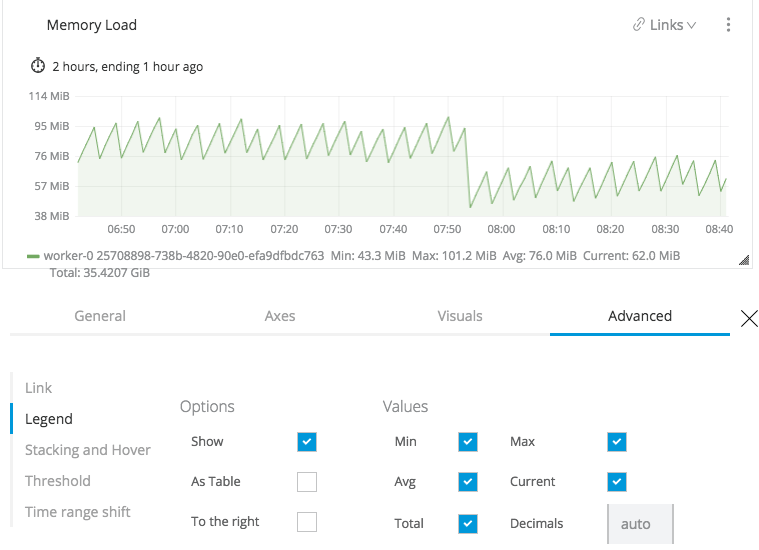Click the Decimals auto input field
This screenshot has height=550, width=759.
coord(640,523)
